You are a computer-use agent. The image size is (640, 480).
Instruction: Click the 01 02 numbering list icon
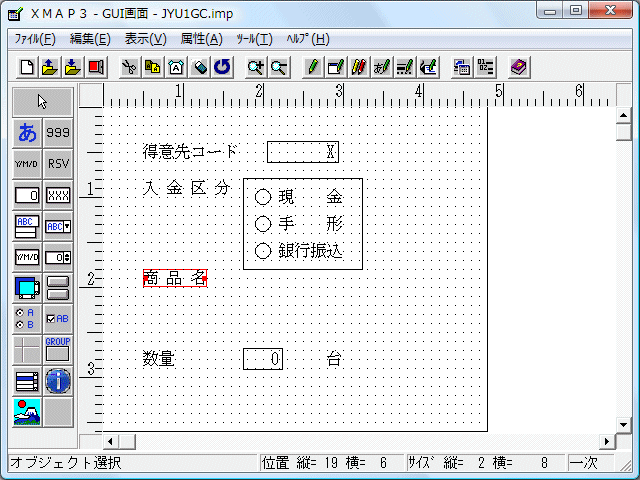[x=485, y=67]
